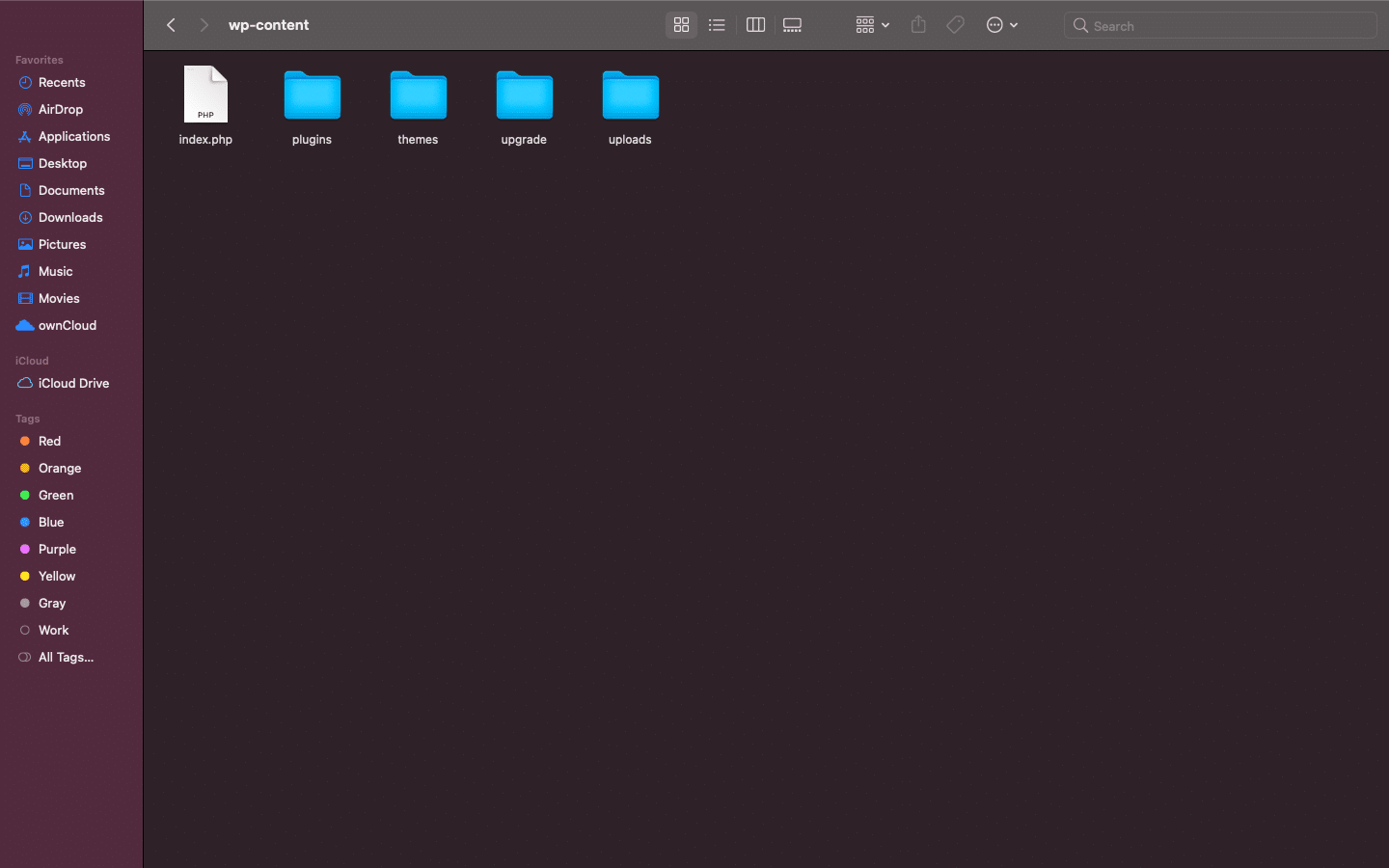Select the themes folder icon
Image resolution: width=1389 pixels, height=868 pixels.
419,95
